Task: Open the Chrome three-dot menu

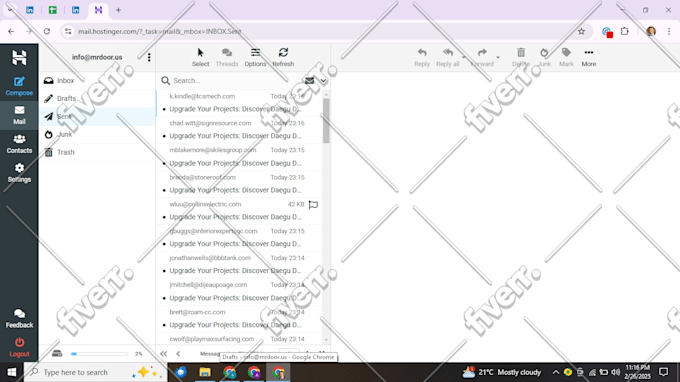Action: tap(669, 31)
